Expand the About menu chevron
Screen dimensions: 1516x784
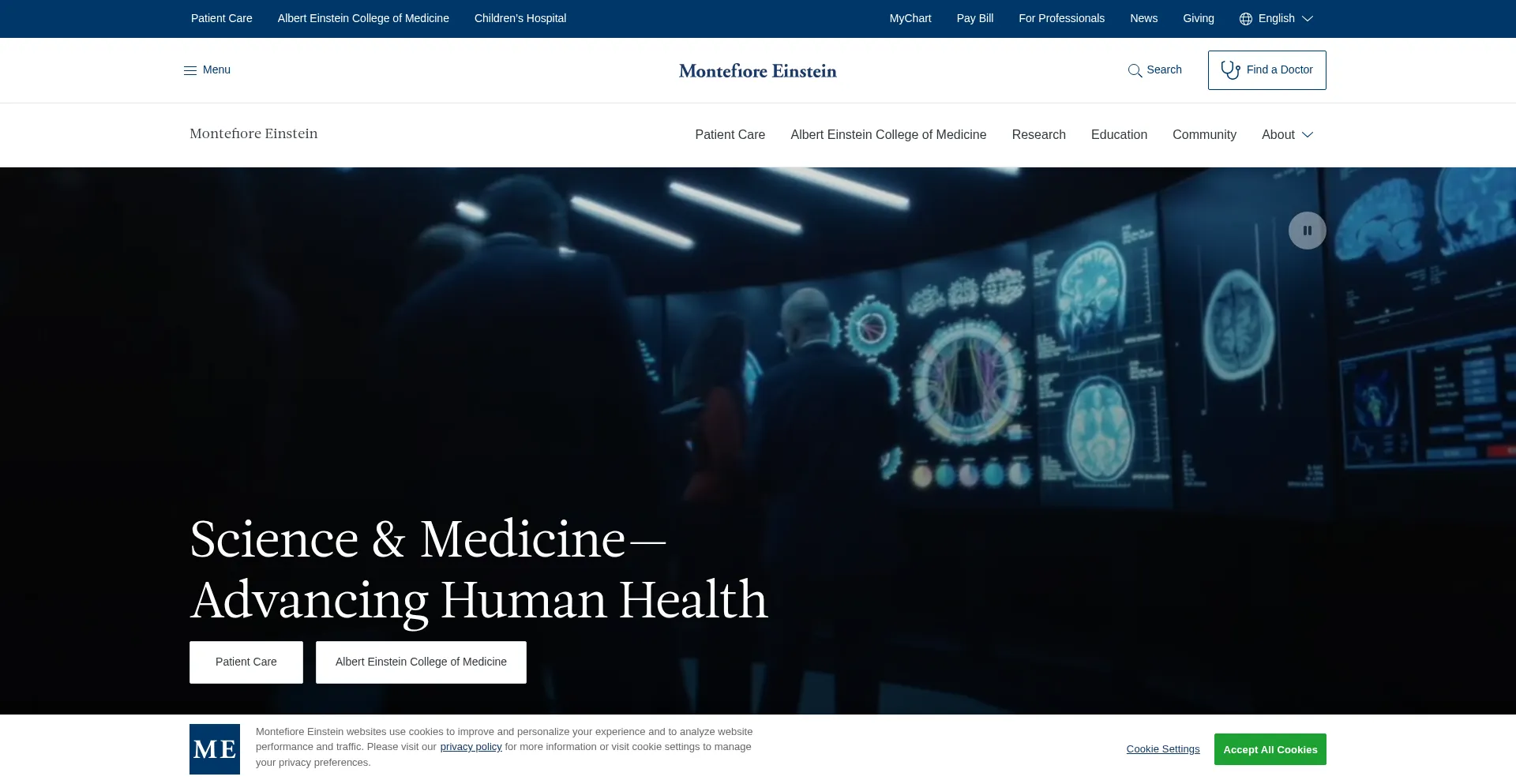(1308, 135)
